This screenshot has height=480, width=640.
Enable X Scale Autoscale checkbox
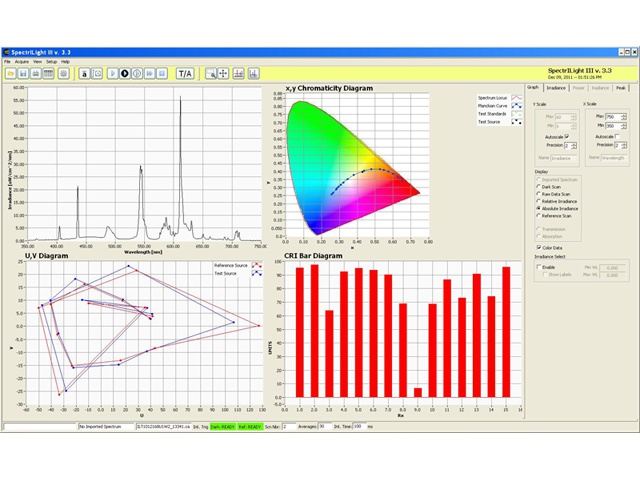[618, 135]
